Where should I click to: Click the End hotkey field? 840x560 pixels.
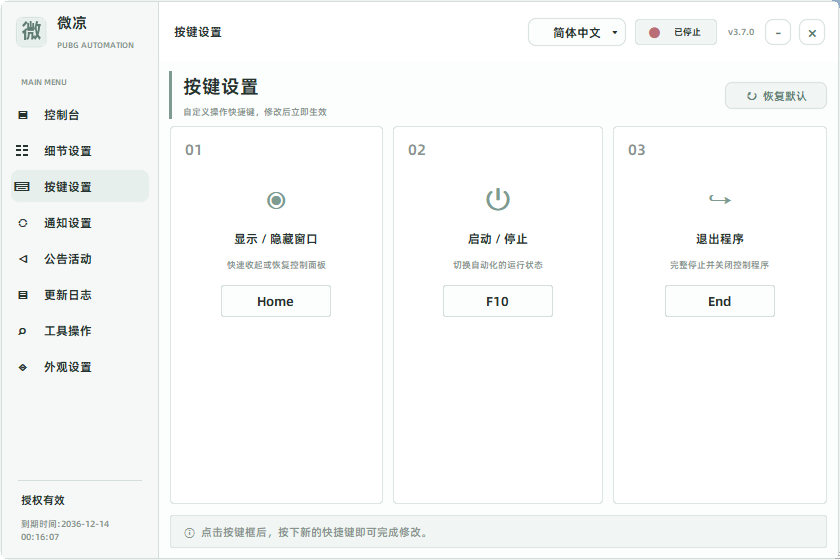tap(719, 301)
